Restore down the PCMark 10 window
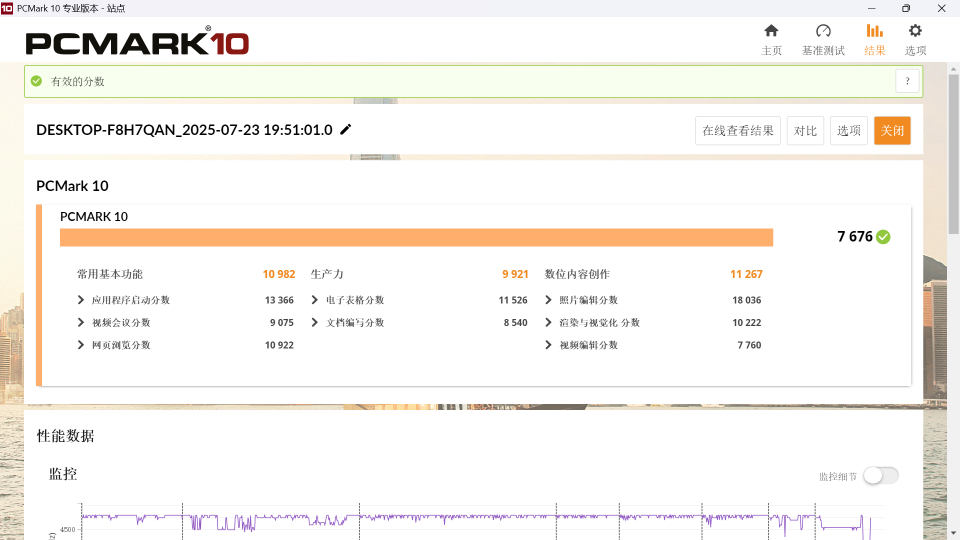Viewport: 960px width, 540px height. (x=906, y=8)
